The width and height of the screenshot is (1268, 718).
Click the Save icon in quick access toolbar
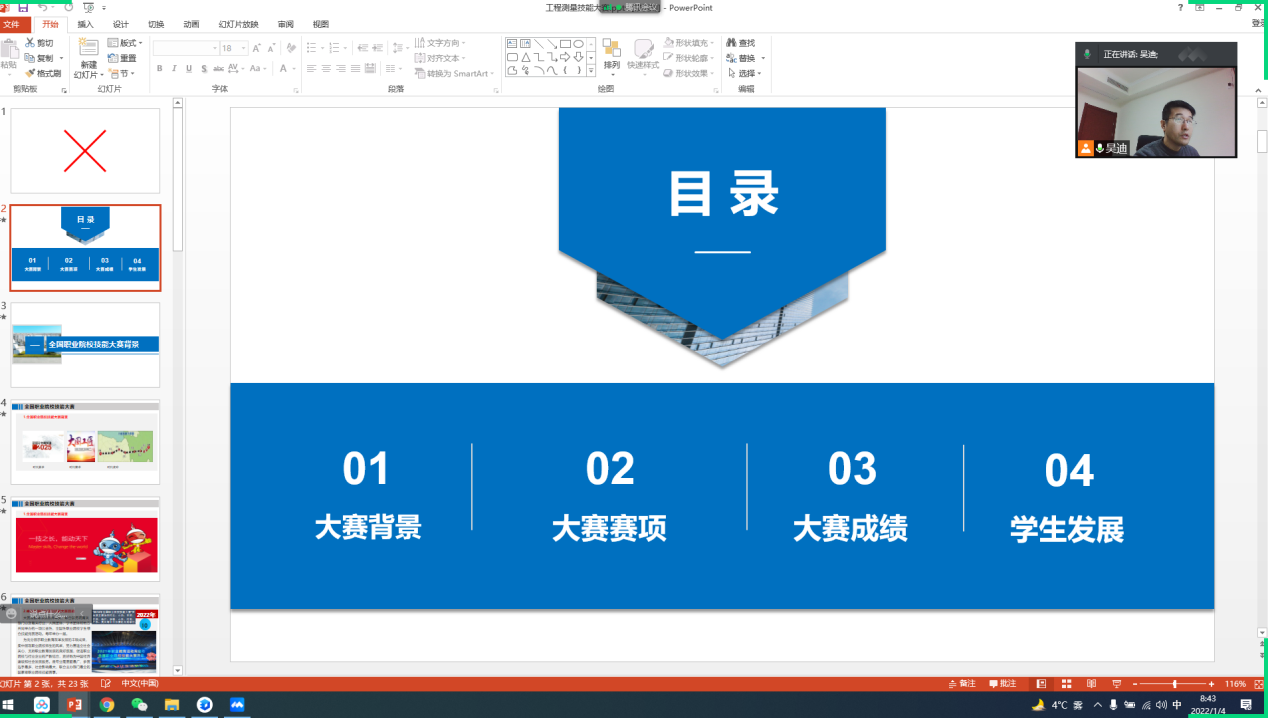pos(23,7)
